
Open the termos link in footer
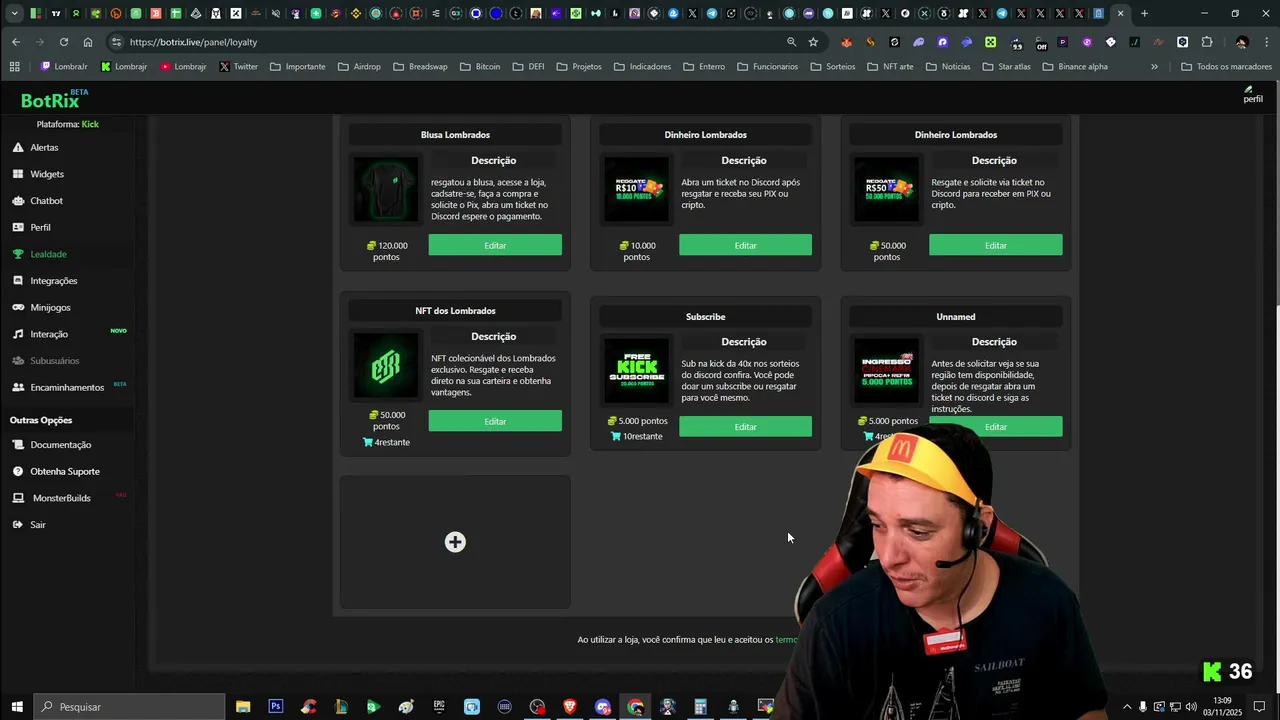[x=786, y=640]
